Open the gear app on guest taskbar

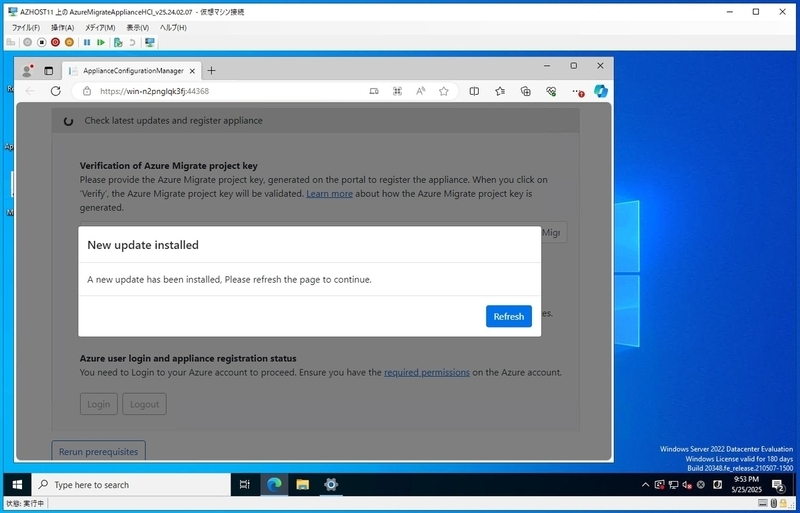point(331,484)
